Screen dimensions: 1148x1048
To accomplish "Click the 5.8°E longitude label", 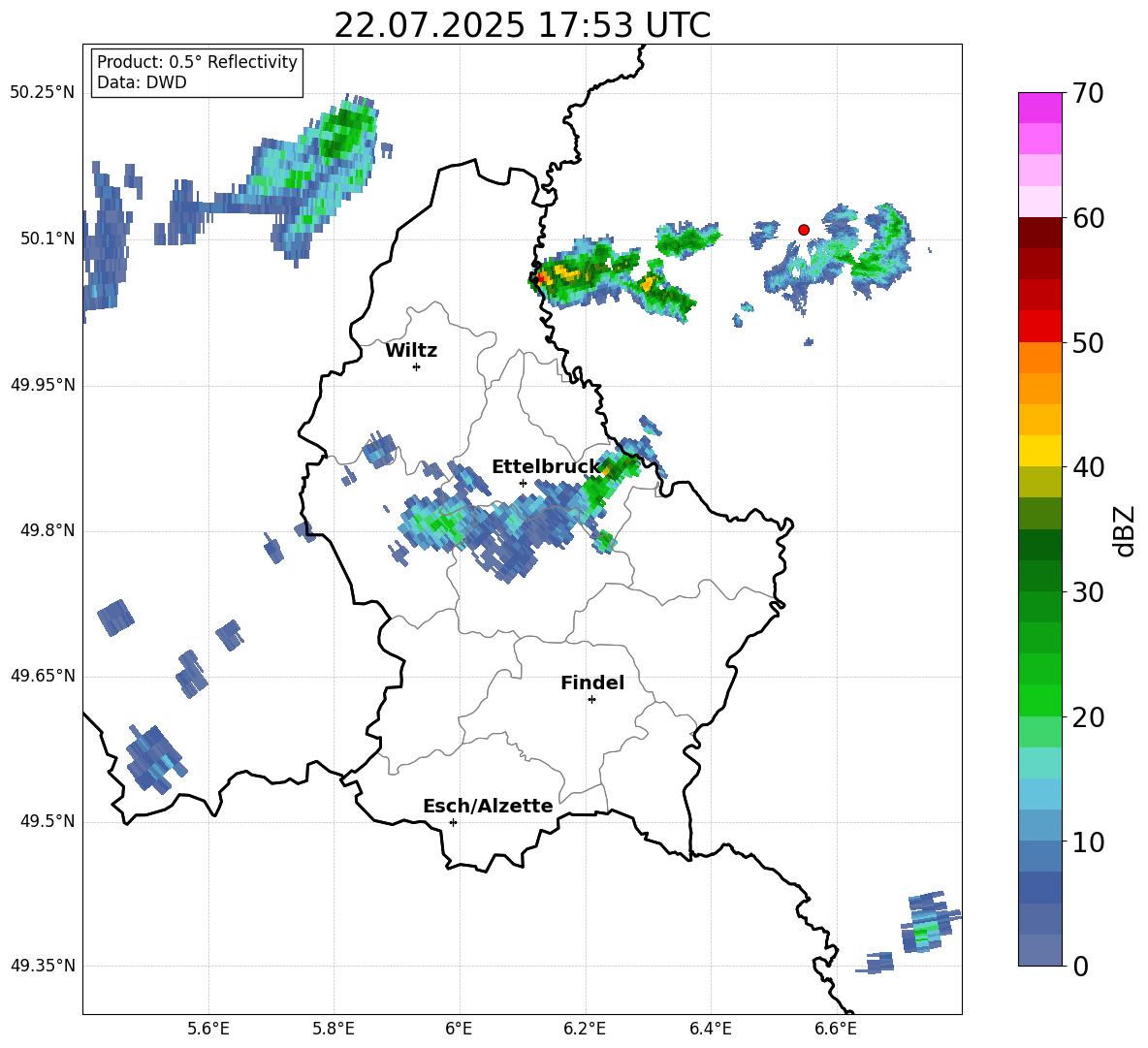I will tap(334, 1029).
